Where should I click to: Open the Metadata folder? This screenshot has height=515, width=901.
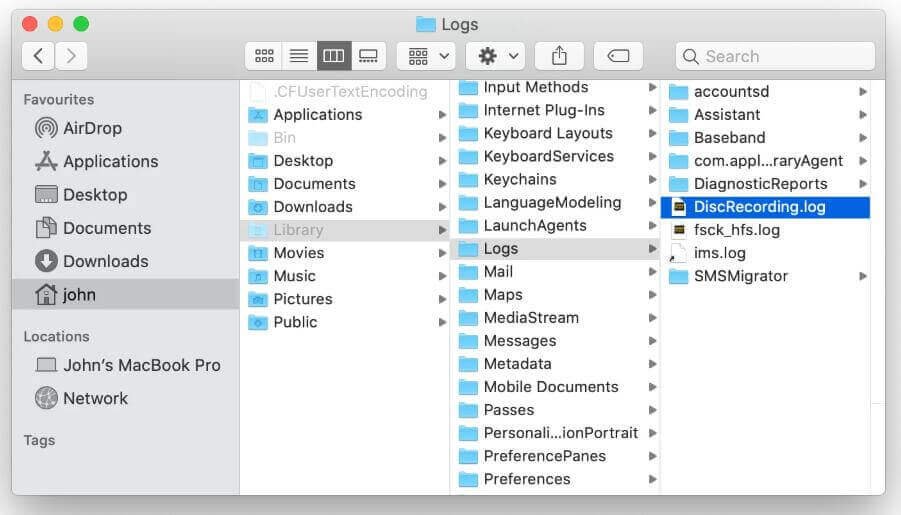coord(556,364)
